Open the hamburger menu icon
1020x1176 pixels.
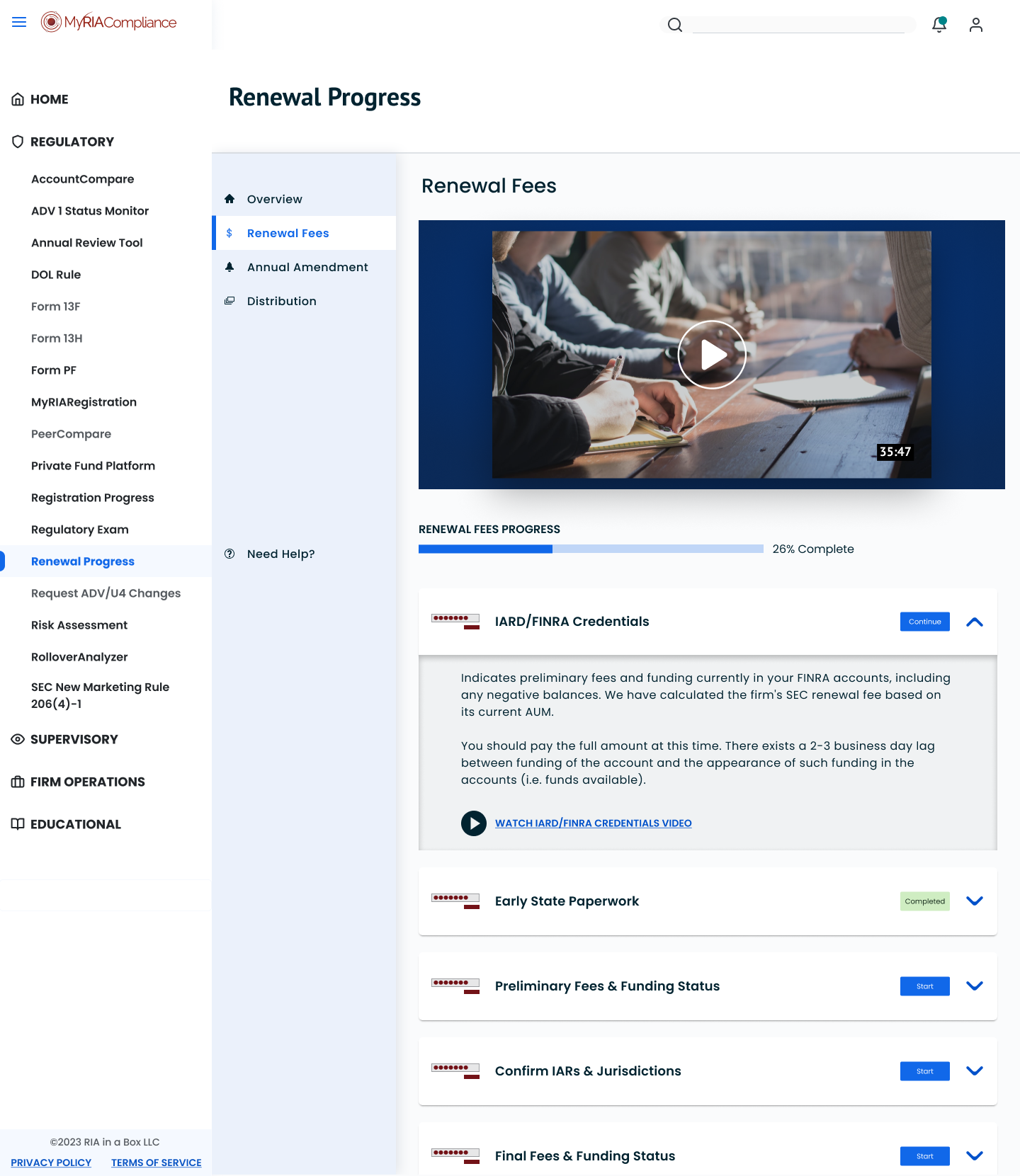point(19,23)
